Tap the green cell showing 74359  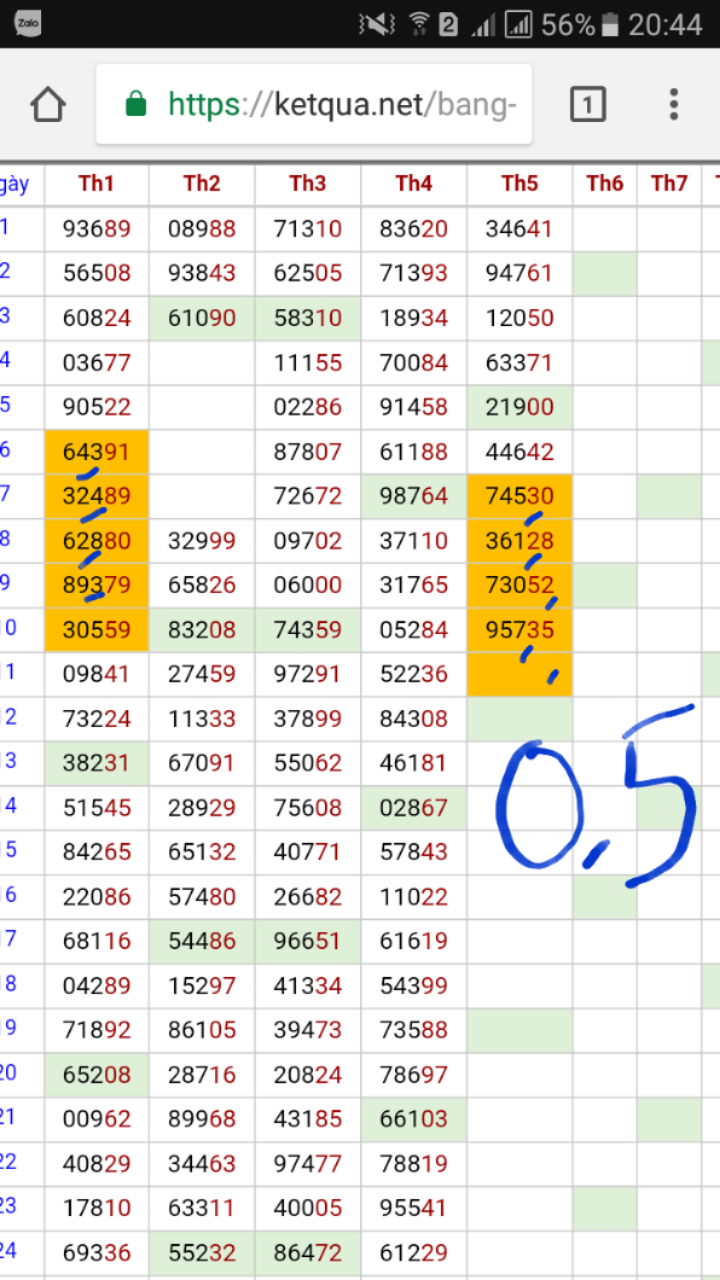coord(308,630)
